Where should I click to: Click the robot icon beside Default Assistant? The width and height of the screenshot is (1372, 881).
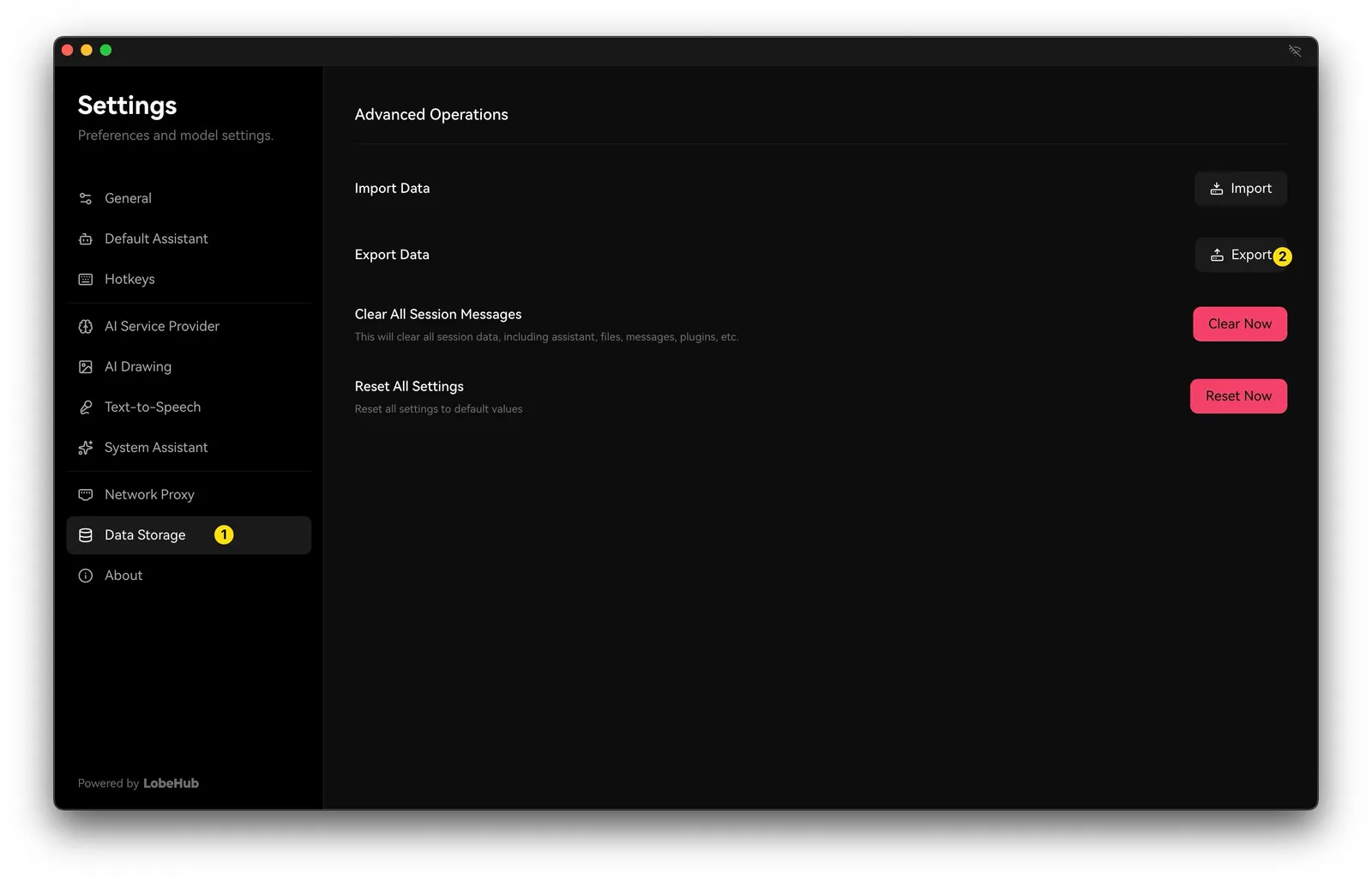pos(86,239)
